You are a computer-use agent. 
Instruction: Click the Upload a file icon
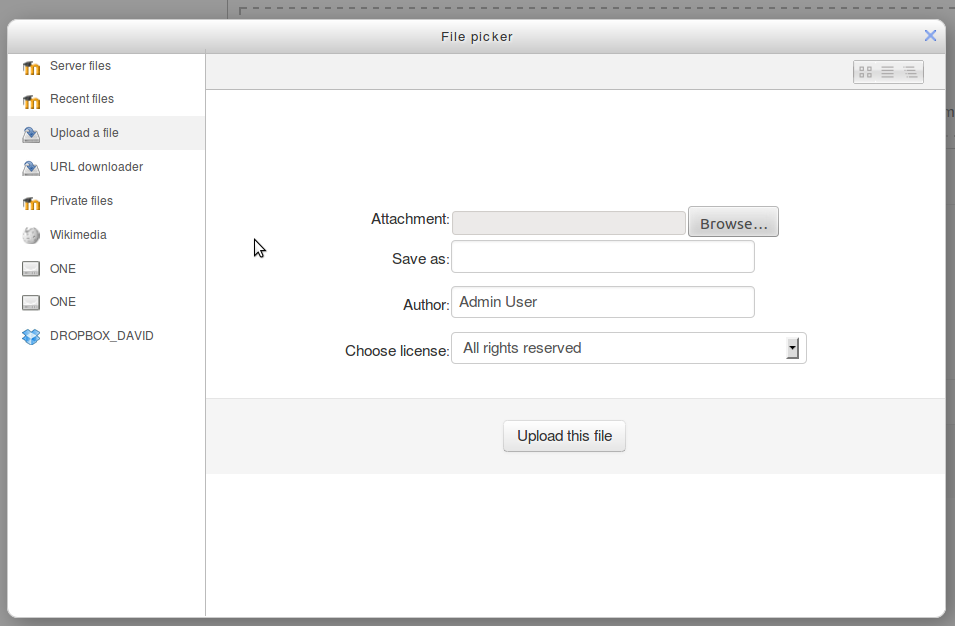31,135
